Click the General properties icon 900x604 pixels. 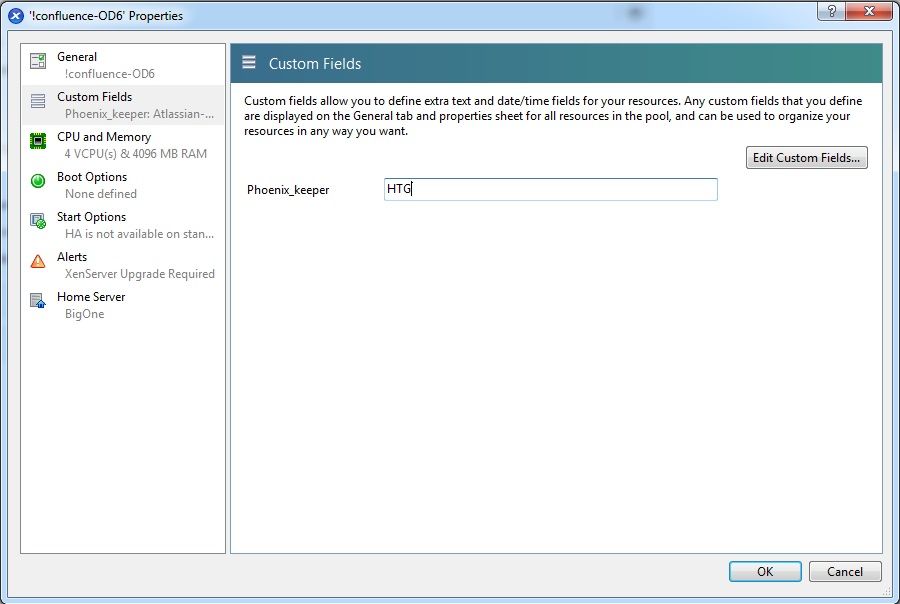coord(38,61)
